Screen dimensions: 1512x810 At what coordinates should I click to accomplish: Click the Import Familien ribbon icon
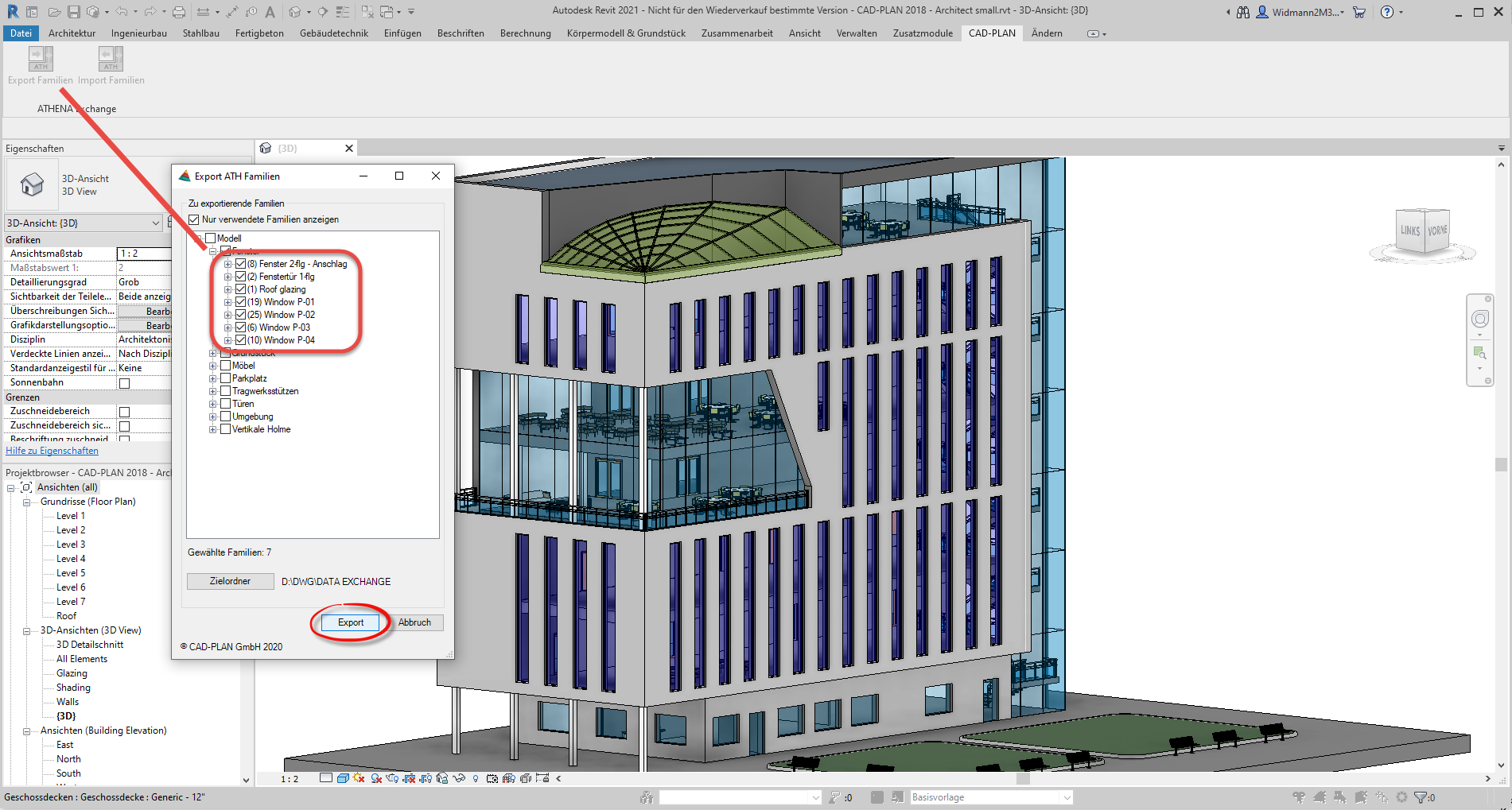click(111, 59)
